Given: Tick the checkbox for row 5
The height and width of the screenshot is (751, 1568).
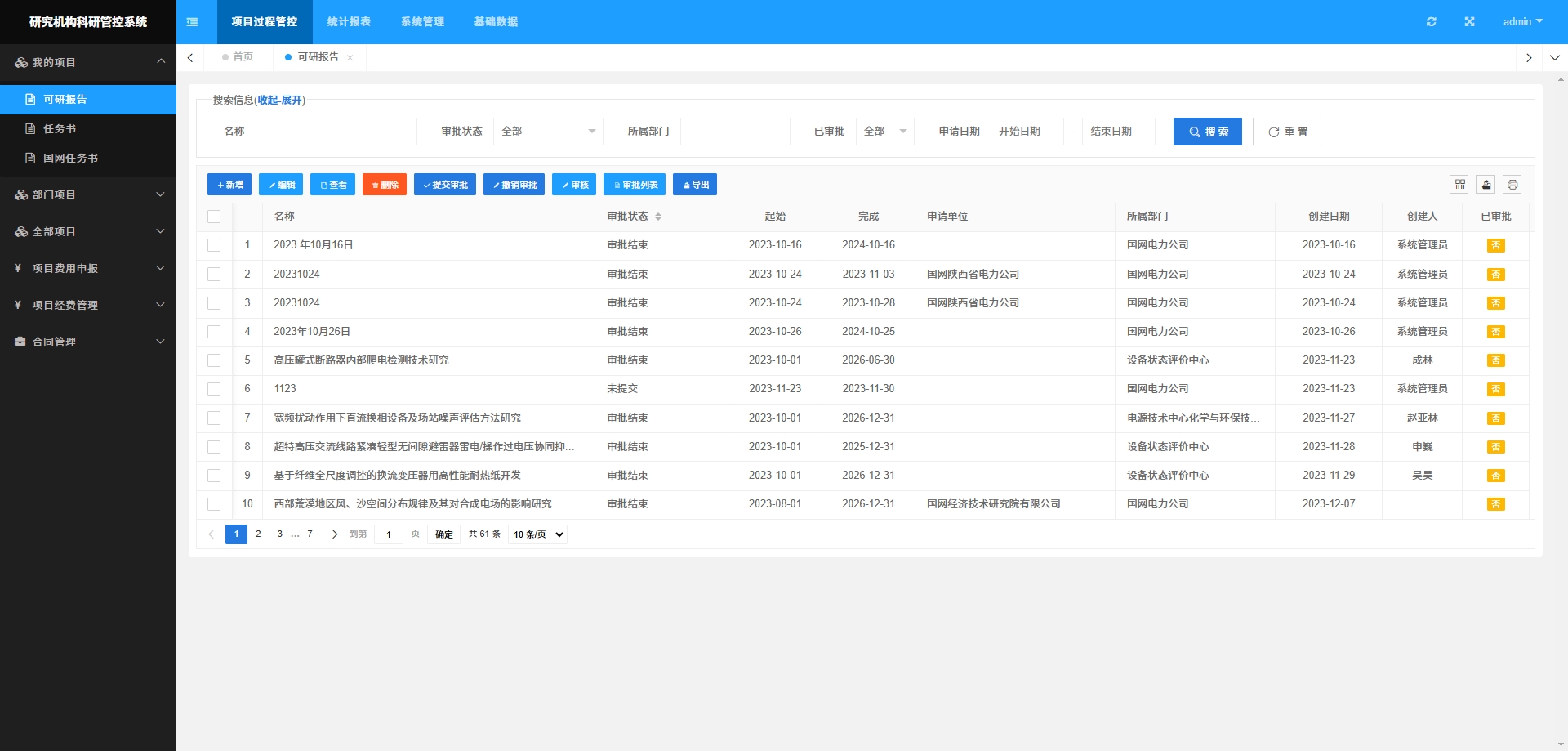Looking at the screenshot, I should [214, 360].
